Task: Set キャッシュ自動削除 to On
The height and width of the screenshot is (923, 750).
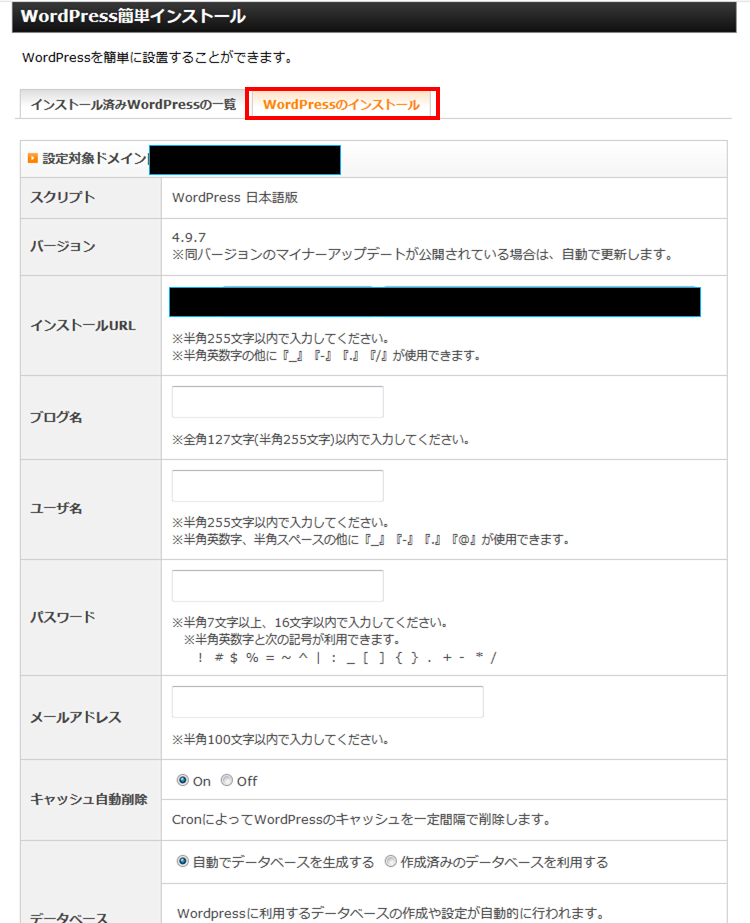Action: point(182,781)
